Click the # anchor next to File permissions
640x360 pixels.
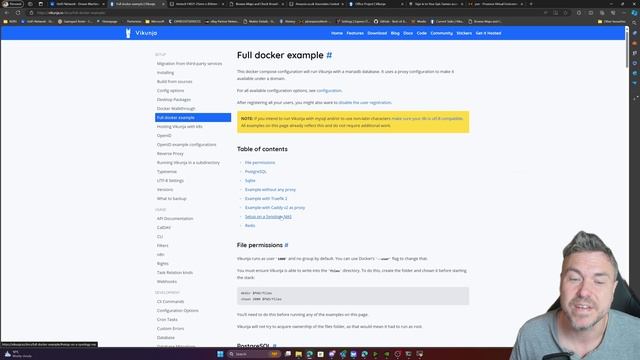click(x=286, y=245)
